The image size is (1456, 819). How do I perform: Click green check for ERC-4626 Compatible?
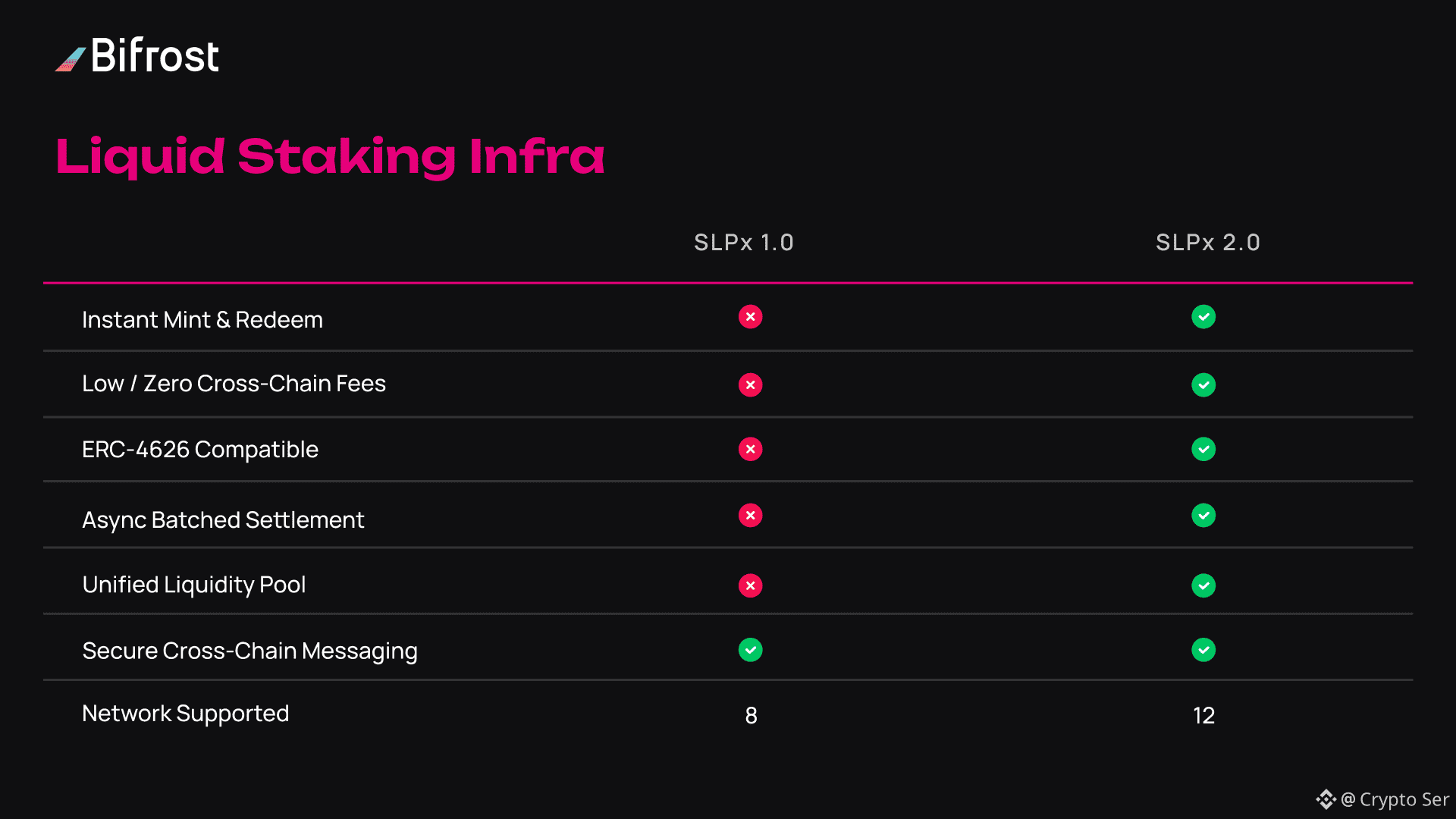point(1203,450)
